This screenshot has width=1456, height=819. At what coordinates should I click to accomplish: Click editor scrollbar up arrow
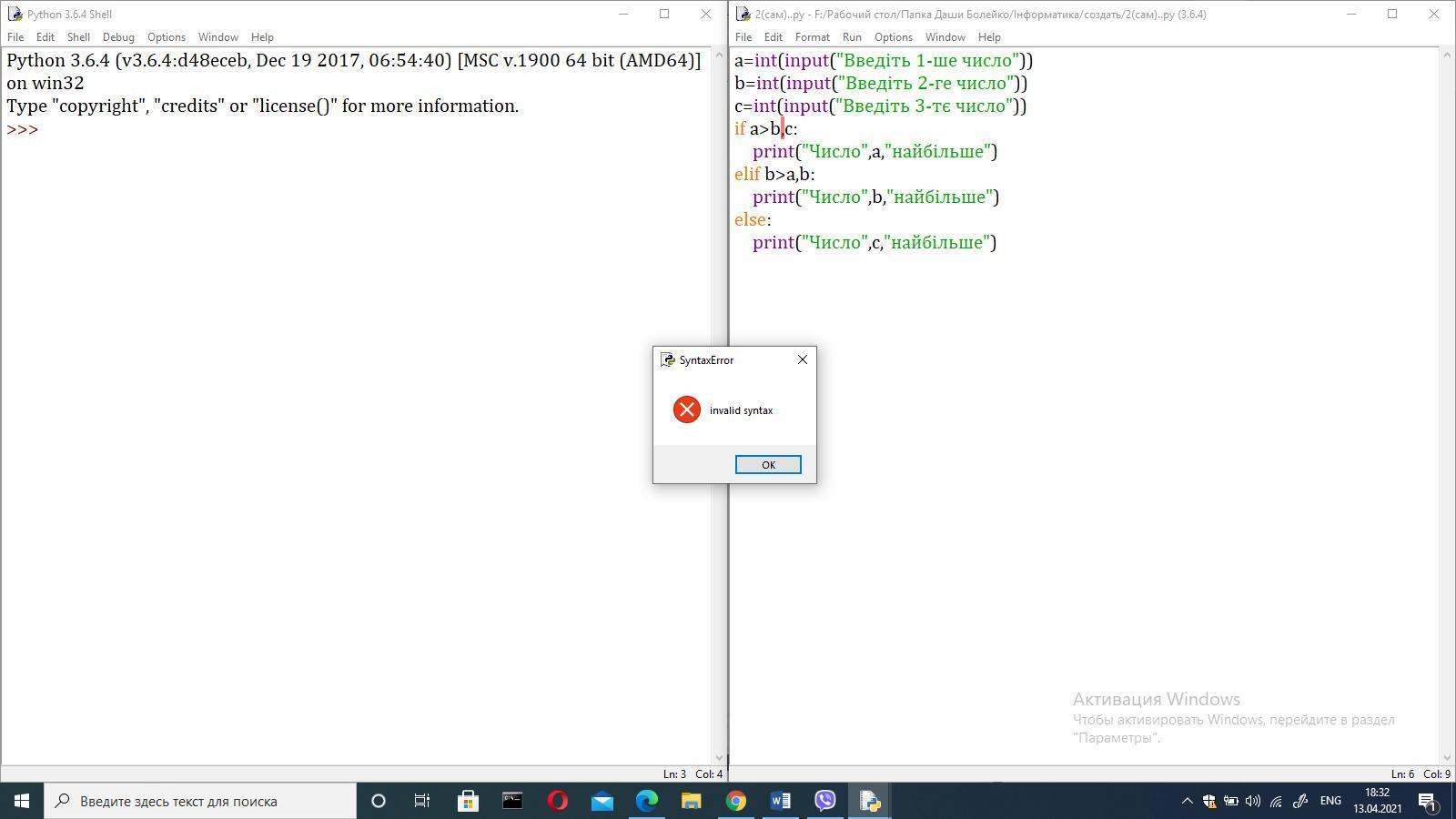click(1447, 56)
